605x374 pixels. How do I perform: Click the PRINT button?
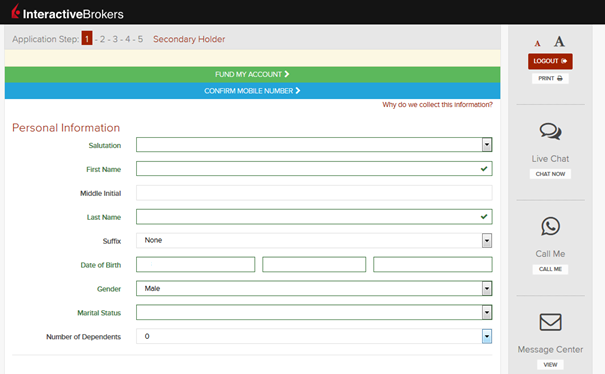[x=550, y=78]
